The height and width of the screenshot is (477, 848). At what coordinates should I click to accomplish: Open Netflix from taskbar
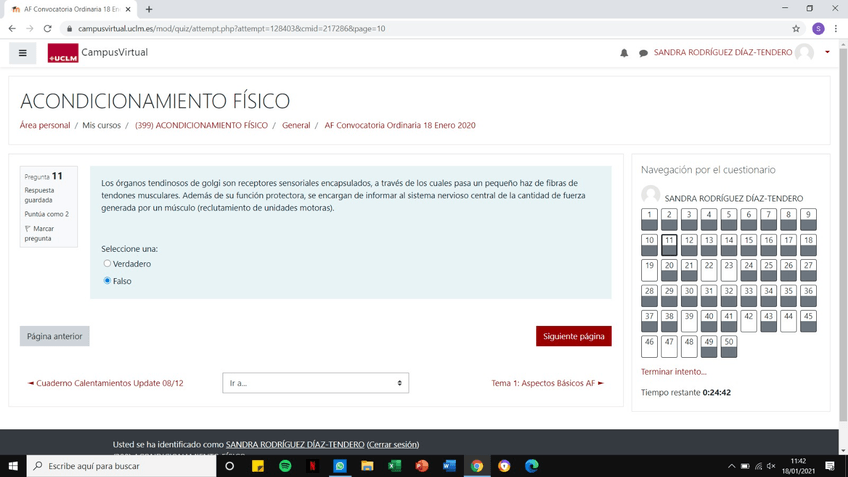click(313, 466)
